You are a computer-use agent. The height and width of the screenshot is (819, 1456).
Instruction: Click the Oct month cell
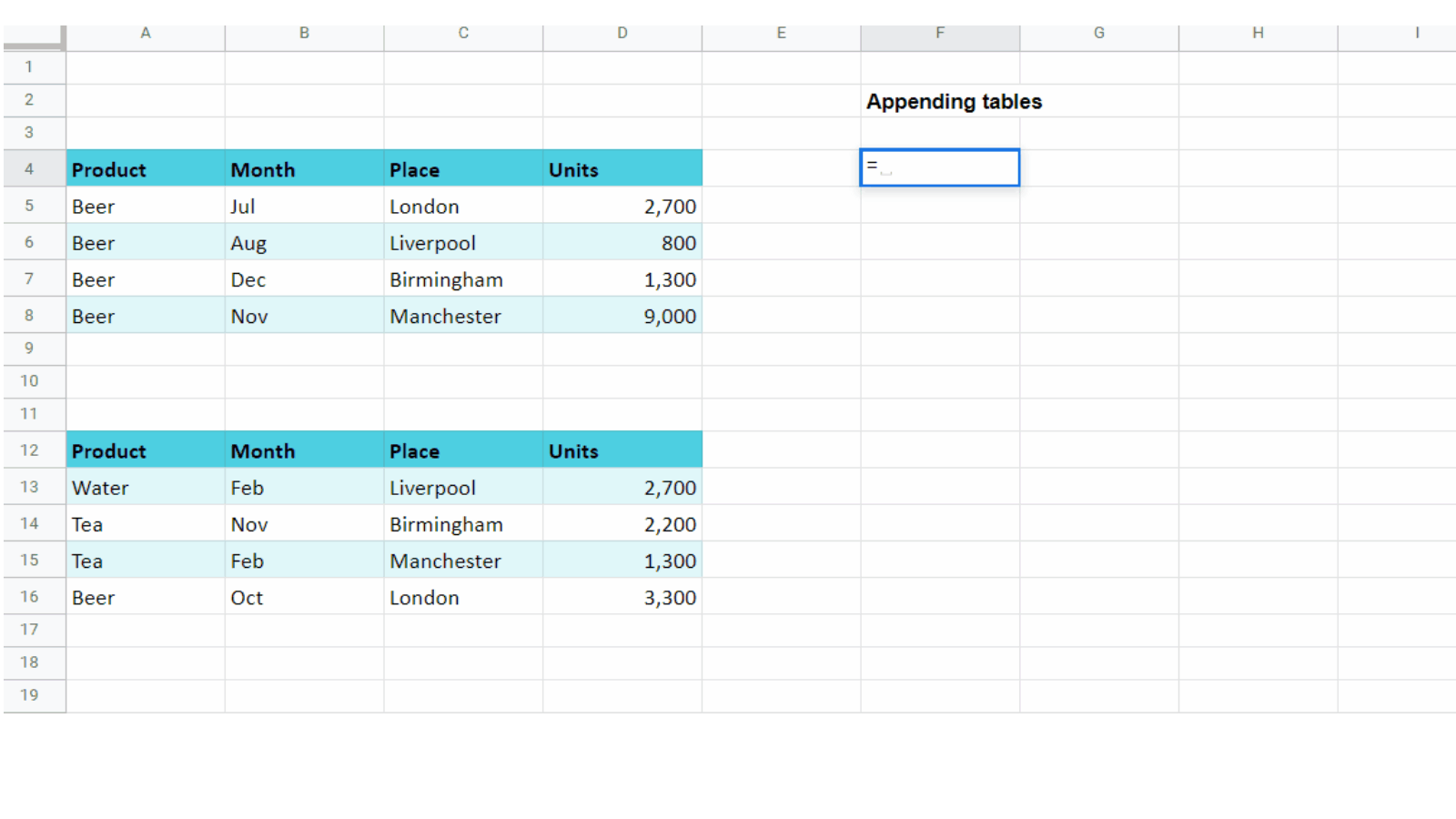304,598
